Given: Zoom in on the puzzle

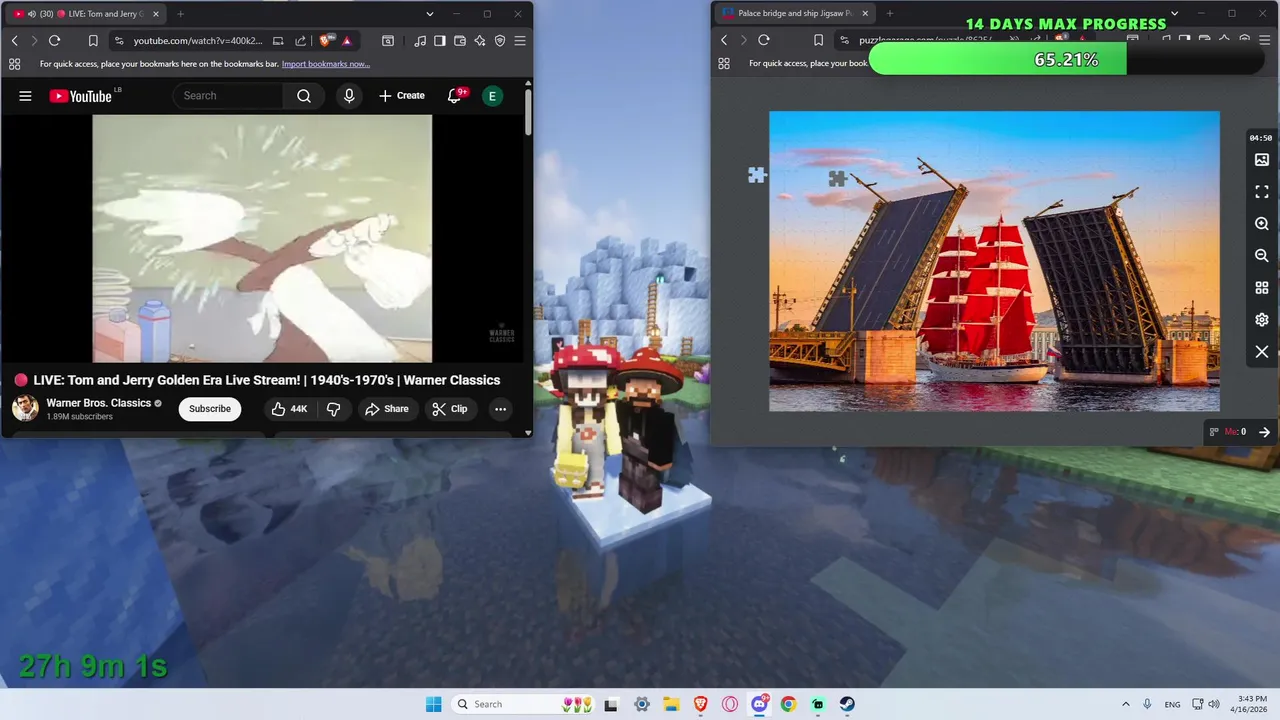Looking at the screenshot, I should coord(1262,224).
